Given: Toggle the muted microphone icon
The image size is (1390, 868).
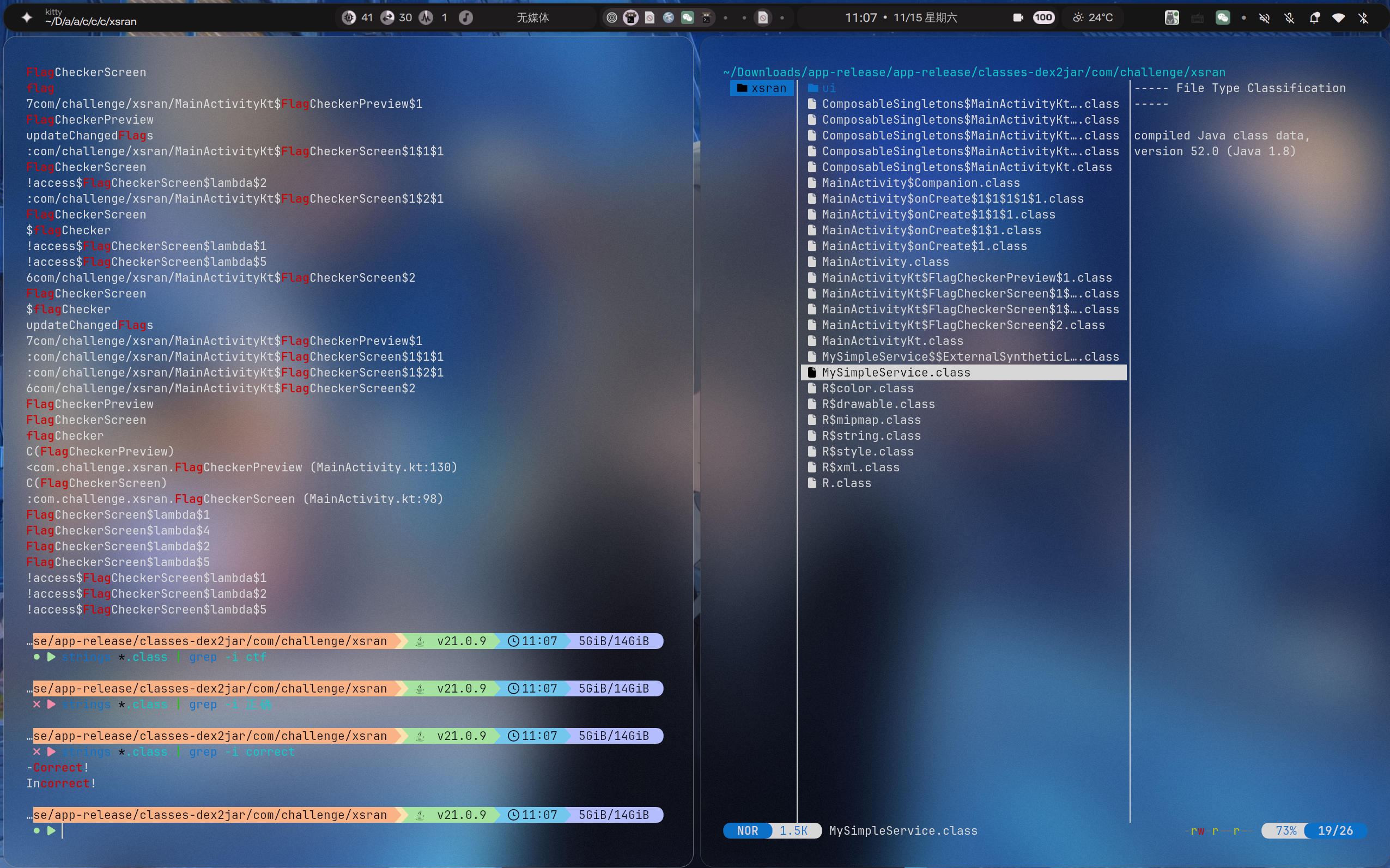Looking at the screenshot, I should (x=1289, y=18).
